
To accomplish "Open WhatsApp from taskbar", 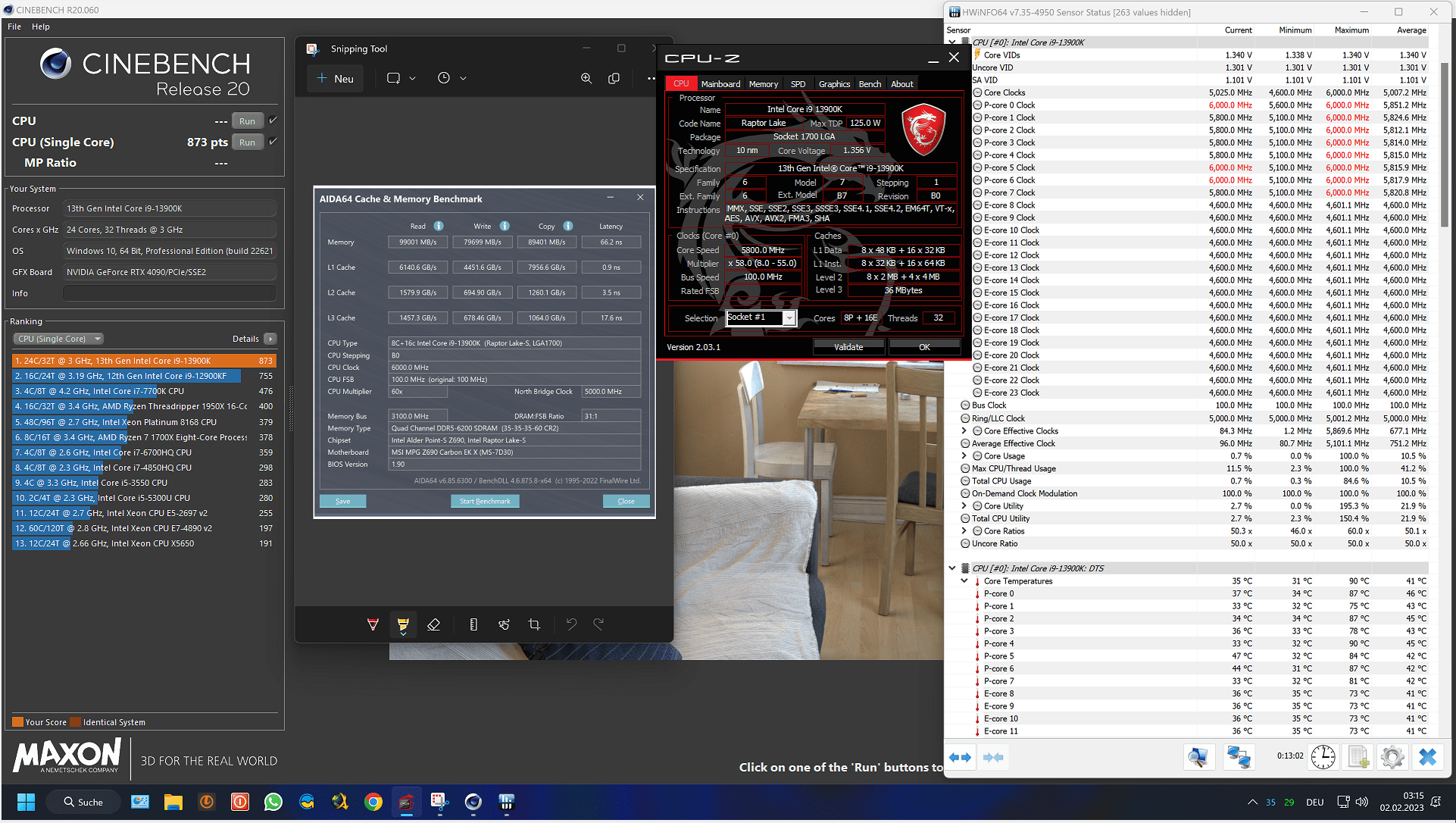I will point(273,802).
